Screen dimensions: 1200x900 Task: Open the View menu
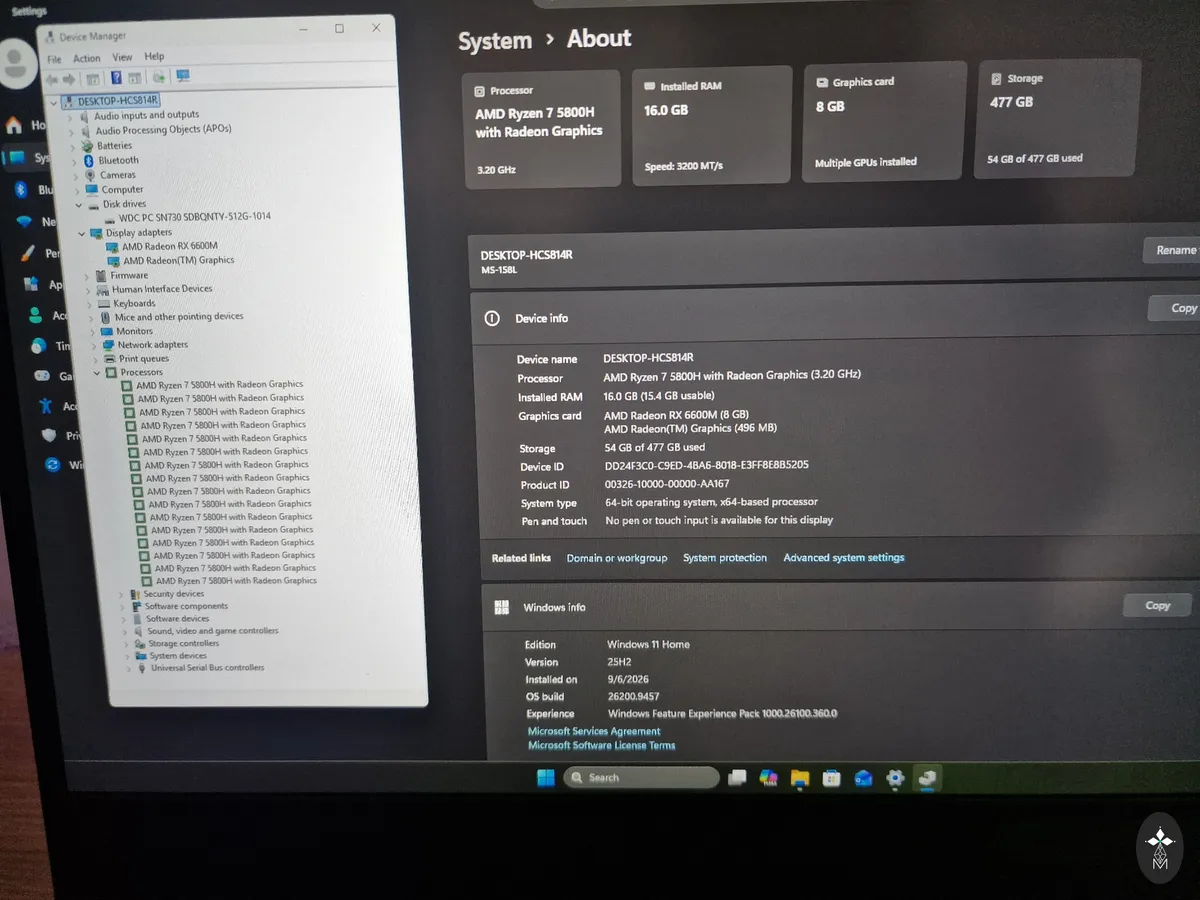(122, 57)
